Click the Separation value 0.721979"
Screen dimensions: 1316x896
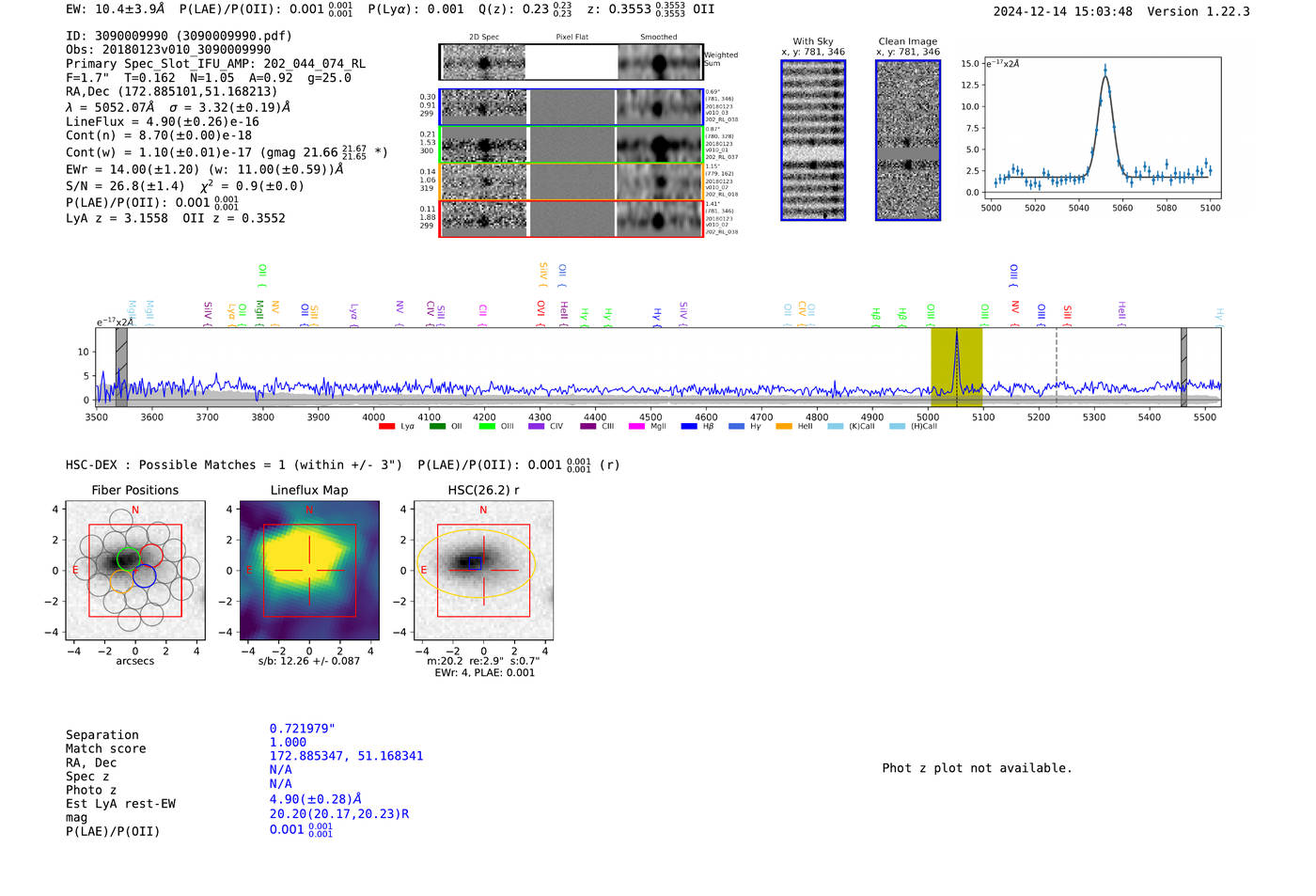click(303, 729)
